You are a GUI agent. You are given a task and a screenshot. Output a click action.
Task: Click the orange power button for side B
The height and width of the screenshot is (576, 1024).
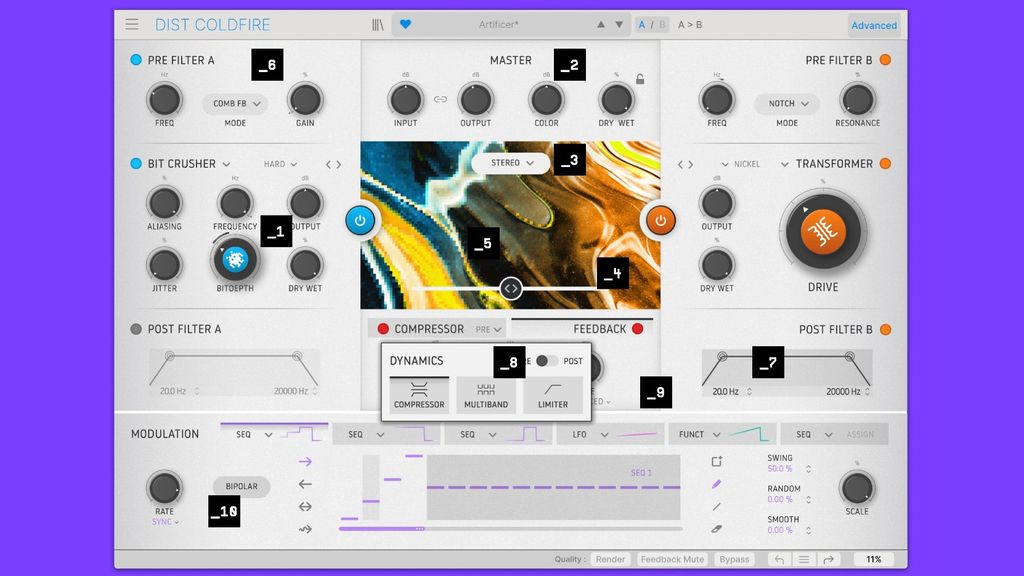point(660,221)
